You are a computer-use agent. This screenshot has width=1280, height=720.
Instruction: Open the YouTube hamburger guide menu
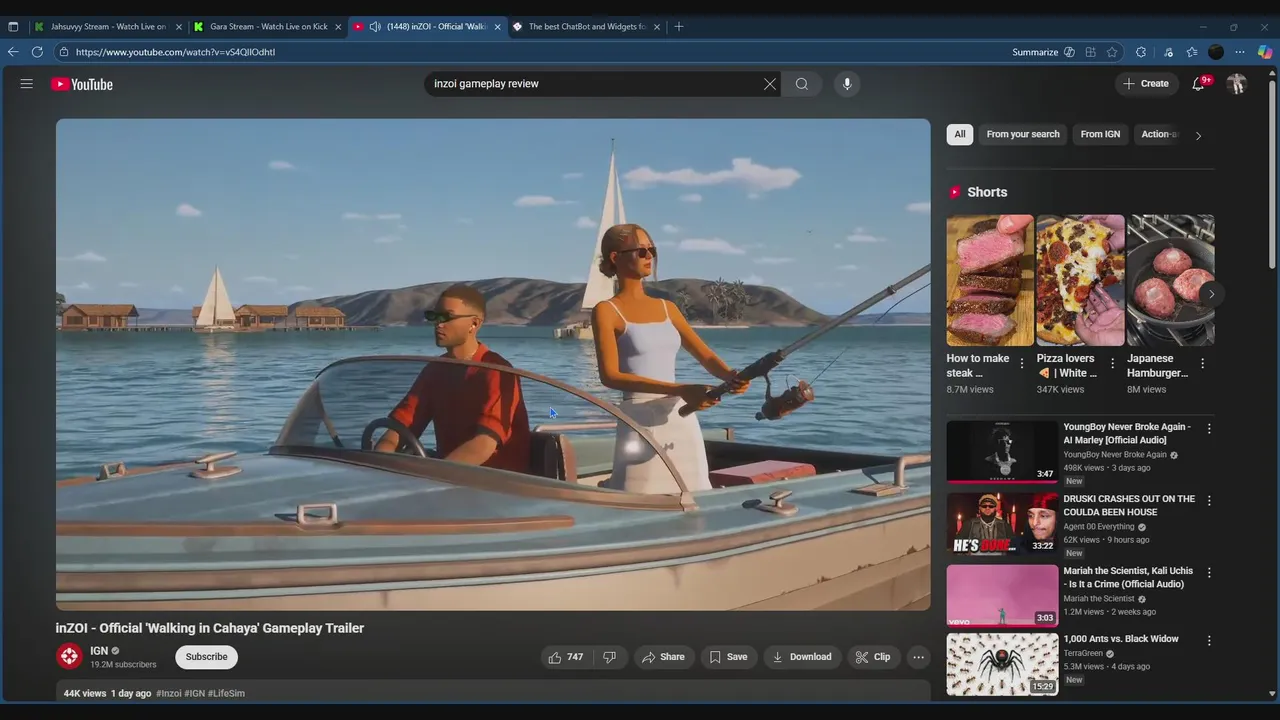[x=27, y=84]
